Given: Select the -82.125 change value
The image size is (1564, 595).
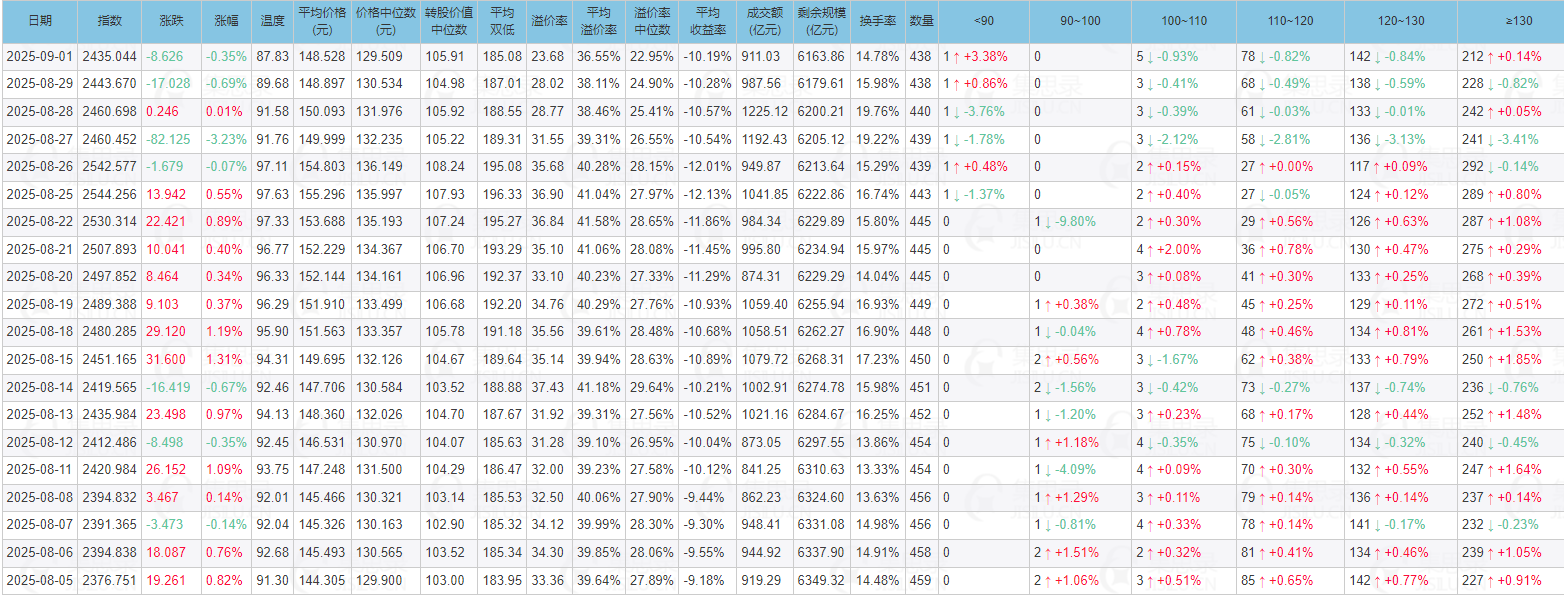Looking at the screenshot, I should (x=168, y=140).
